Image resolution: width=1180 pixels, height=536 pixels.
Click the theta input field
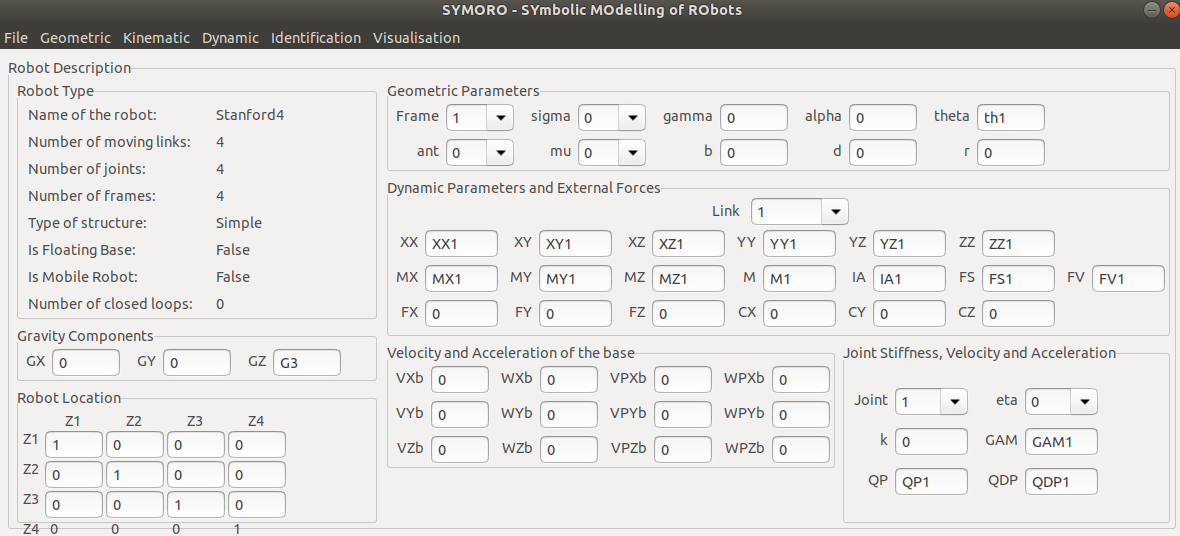[1010, 118]
